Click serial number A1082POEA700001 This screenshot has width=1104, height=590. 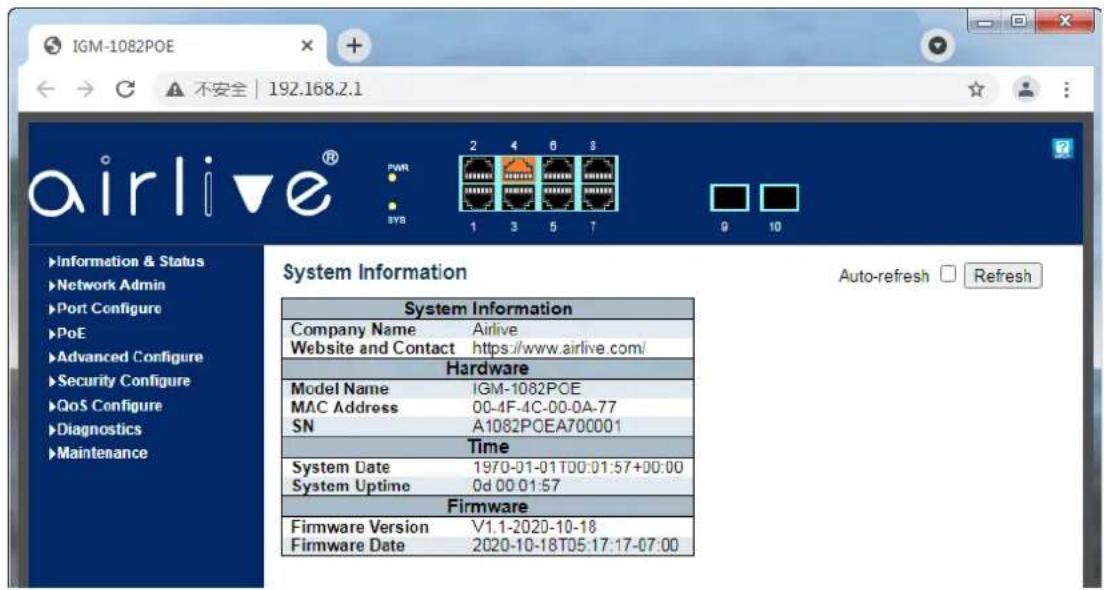pyautogui.click(x=546, y=425)
